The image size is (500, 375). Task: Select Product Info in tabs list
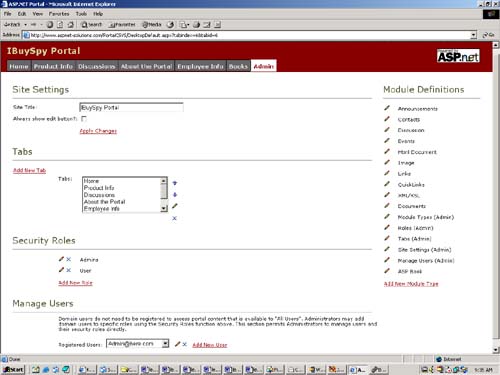pyautogui.click(x=99, y=188)
